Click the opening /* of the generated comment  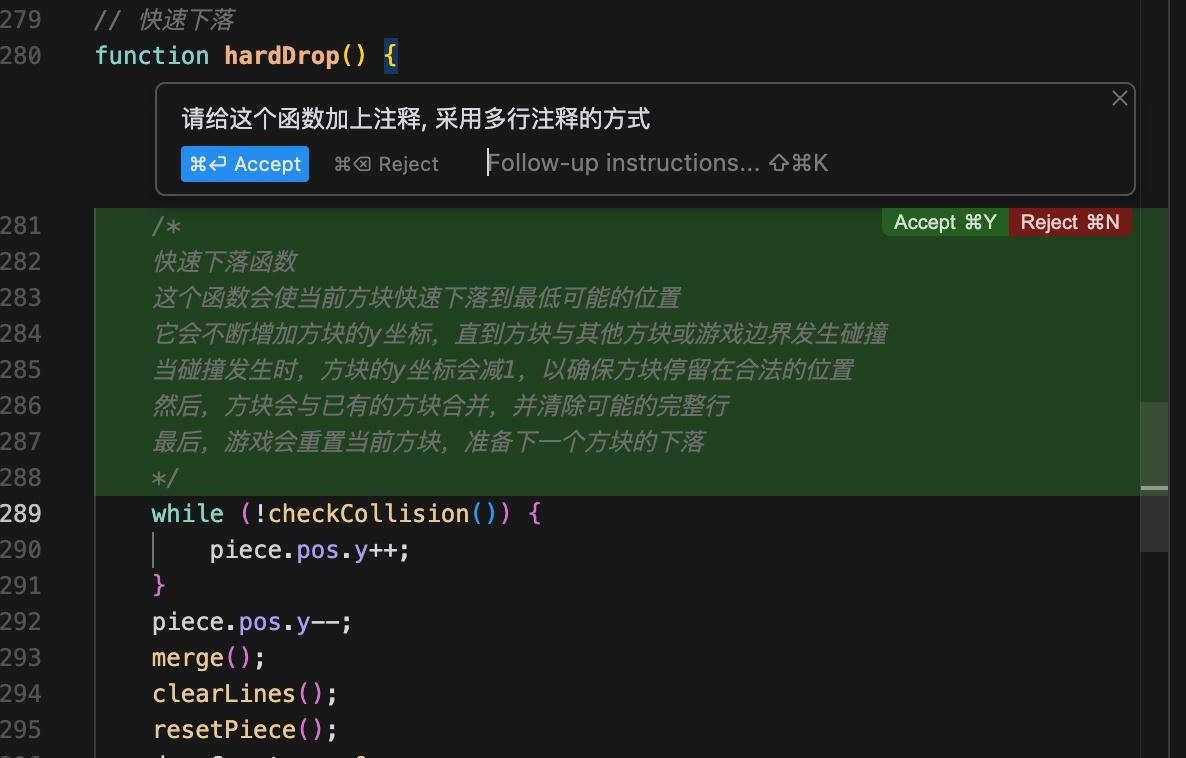pyautogui.click(x=166, y=226)
